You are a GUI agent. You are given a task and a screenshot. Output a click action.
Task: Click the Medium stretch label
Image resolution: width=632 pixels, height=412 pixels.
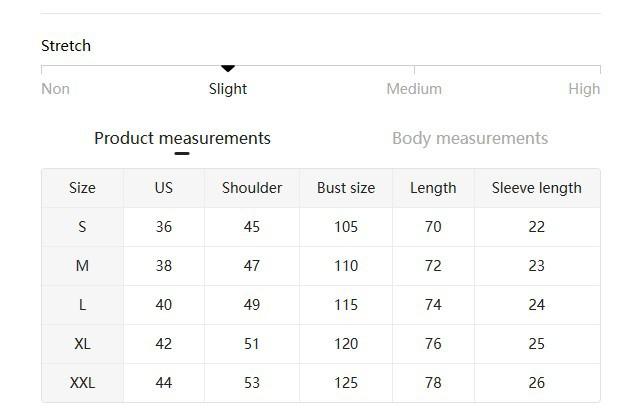click(414, 89)
